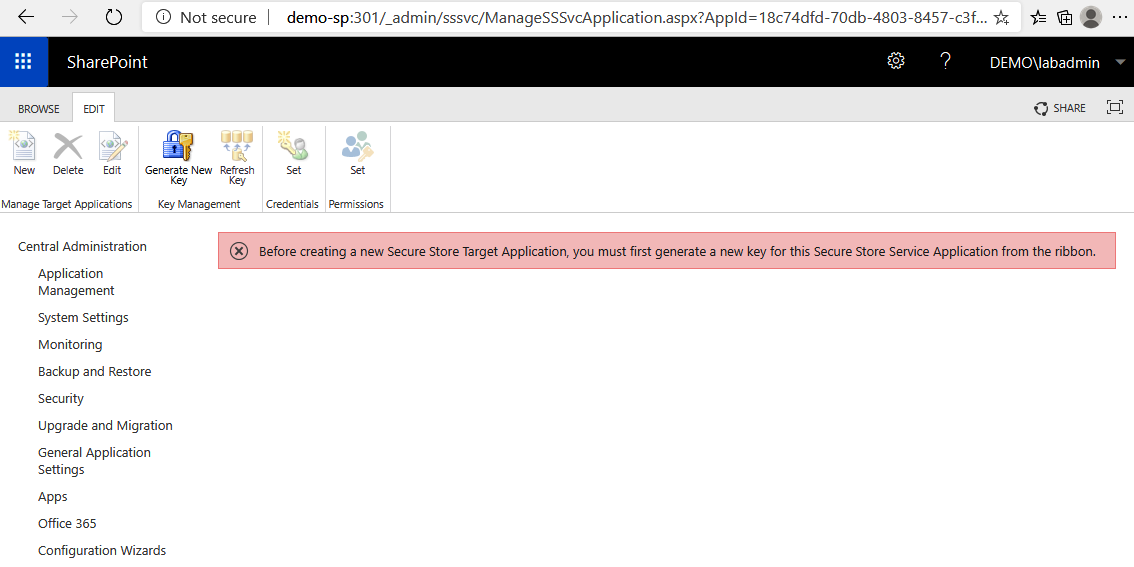The width and height of the screenshot is (1134, 567).
Task: Go back with browser back arrow
Action: point(25,17)
